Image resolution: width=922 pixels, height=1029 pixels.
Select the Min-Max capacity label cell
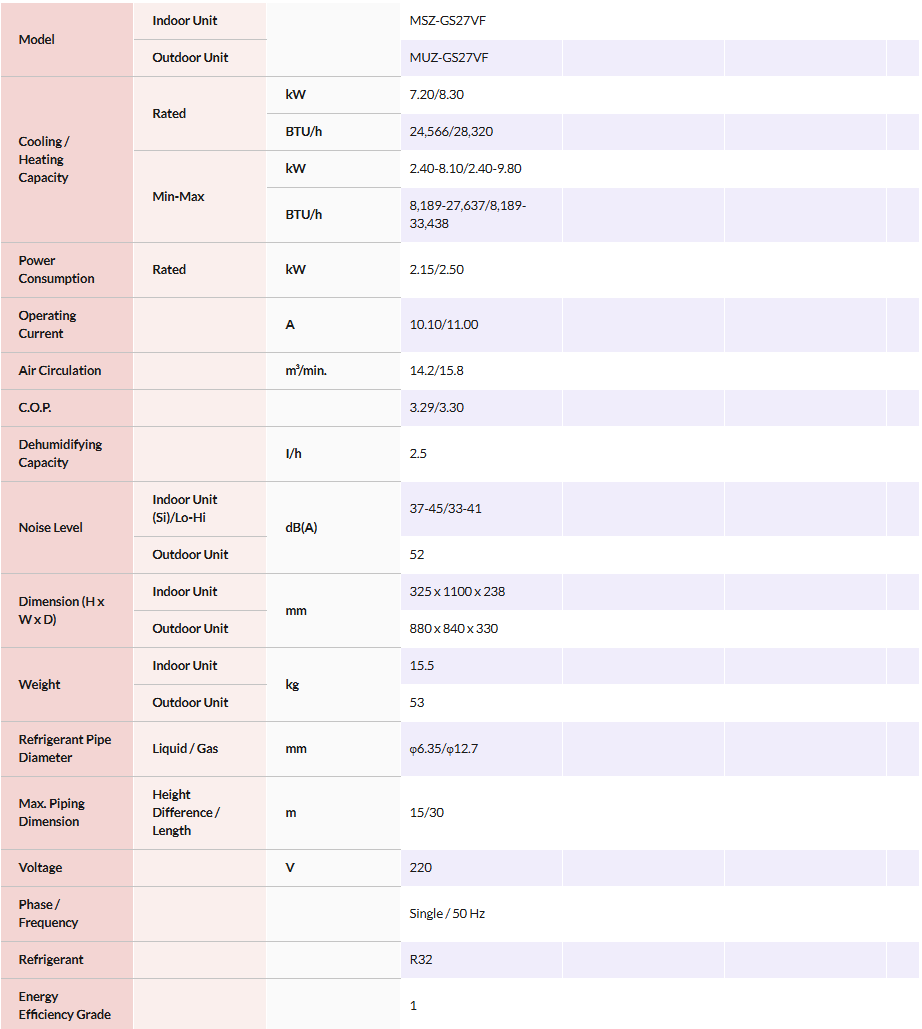[x=179, y=197]
